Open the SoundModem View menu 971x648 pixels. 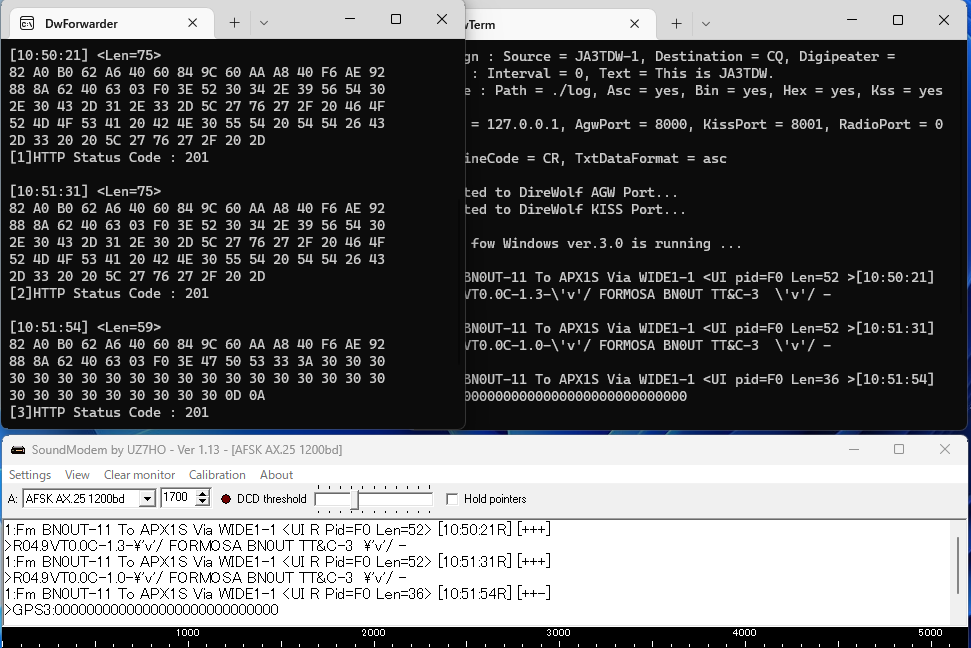click(77, 475)
